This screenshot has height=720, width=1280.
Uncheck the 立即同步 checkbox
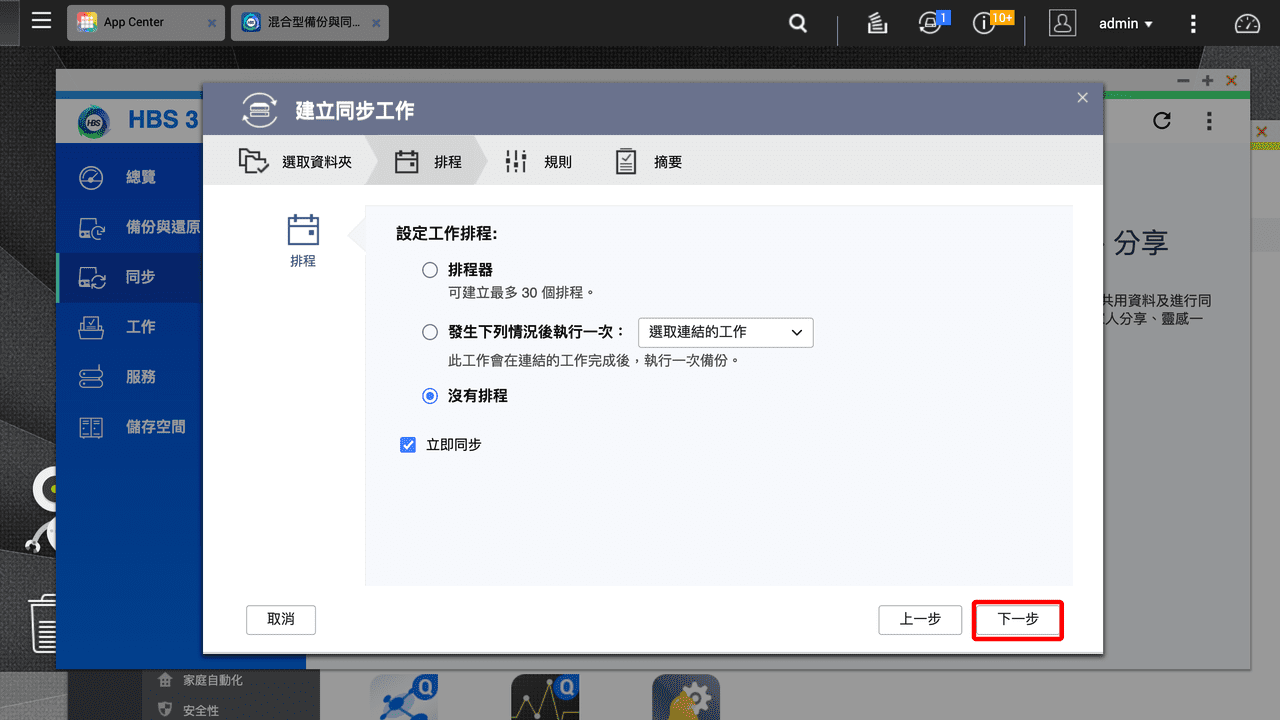pos(408,444)
